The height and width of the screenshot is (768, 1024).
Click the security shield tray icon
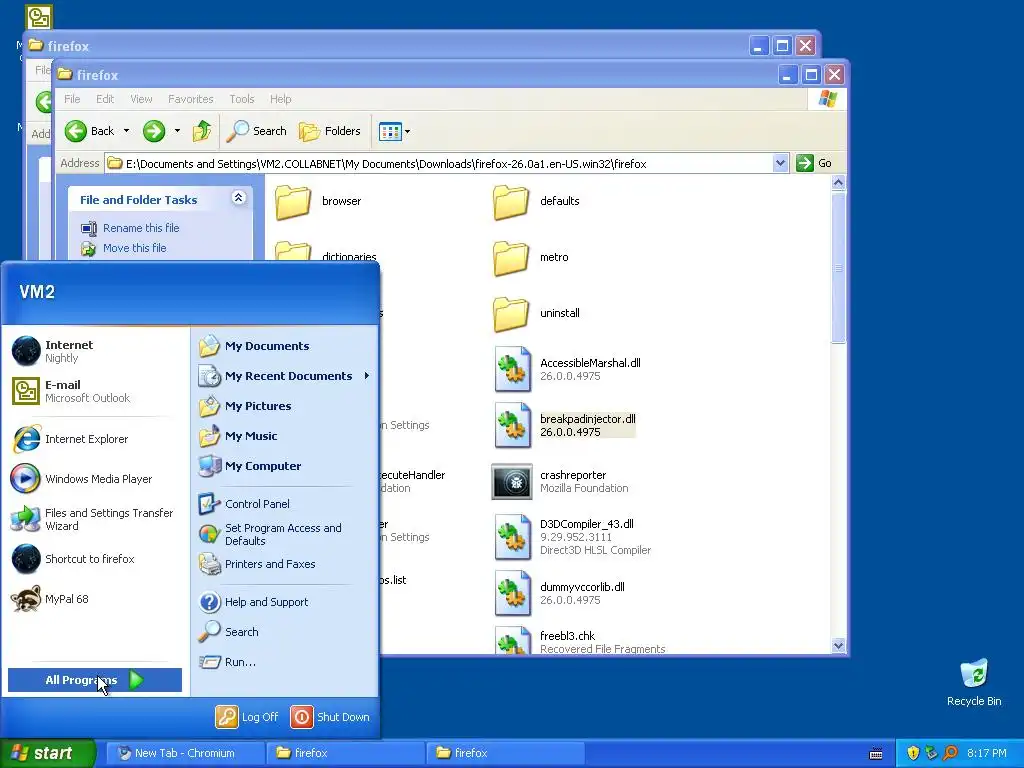[x=913, y=753]
